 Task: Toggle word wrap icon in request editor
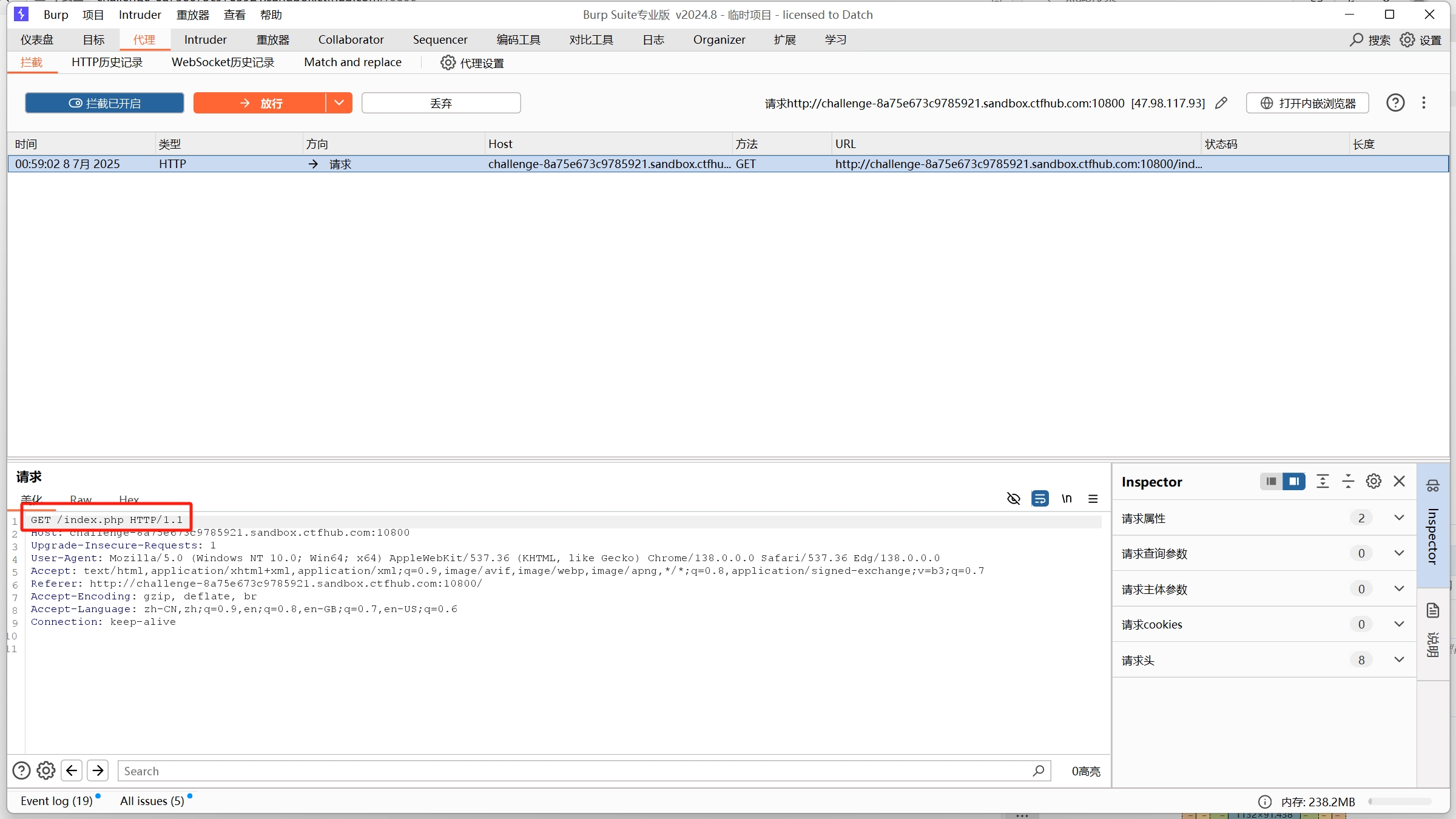click(x=1040, y=499)
